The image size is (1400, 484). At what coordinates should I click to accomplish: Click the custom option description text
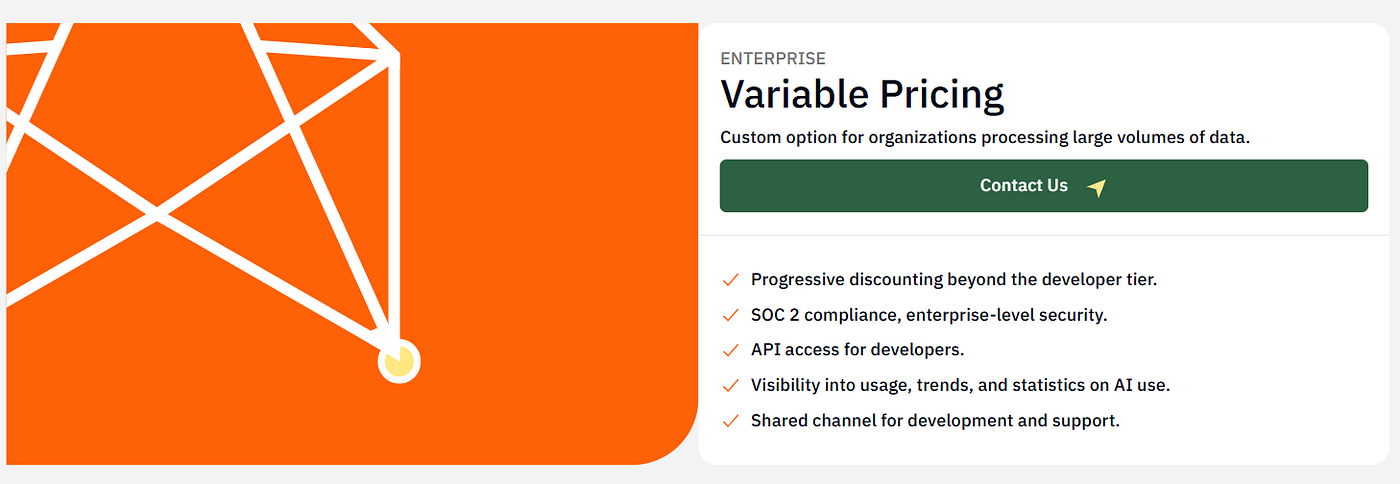(x=985, y=137)
